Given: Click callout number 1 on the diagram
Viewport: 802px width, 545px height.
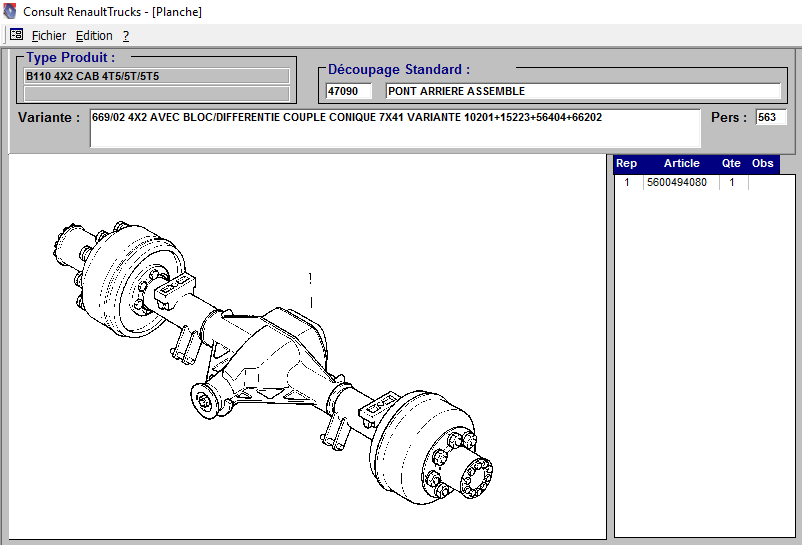Looking at the screenshot, I should point(311,278).
